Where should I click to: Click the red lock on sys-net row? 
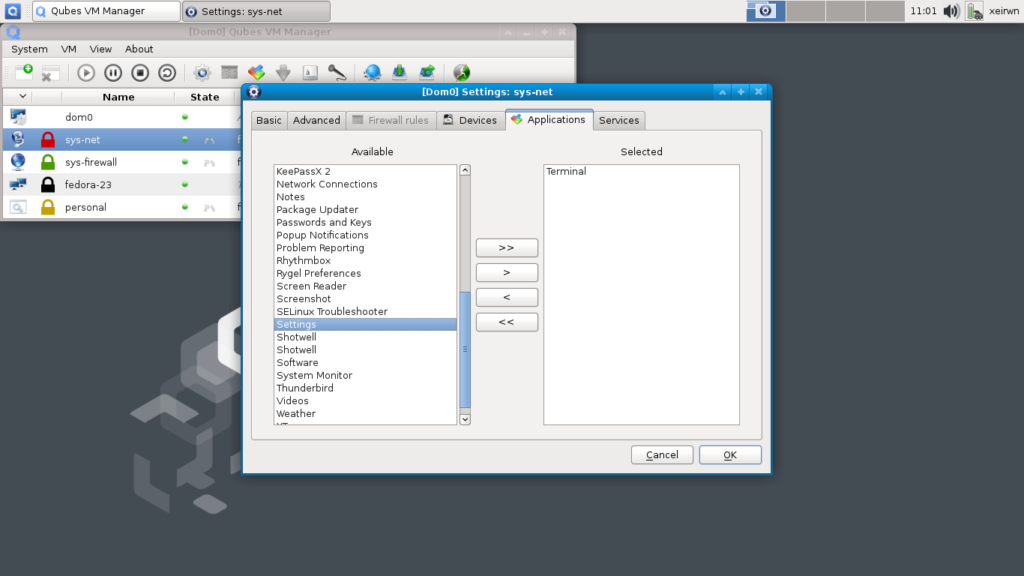tap(48, 140)
